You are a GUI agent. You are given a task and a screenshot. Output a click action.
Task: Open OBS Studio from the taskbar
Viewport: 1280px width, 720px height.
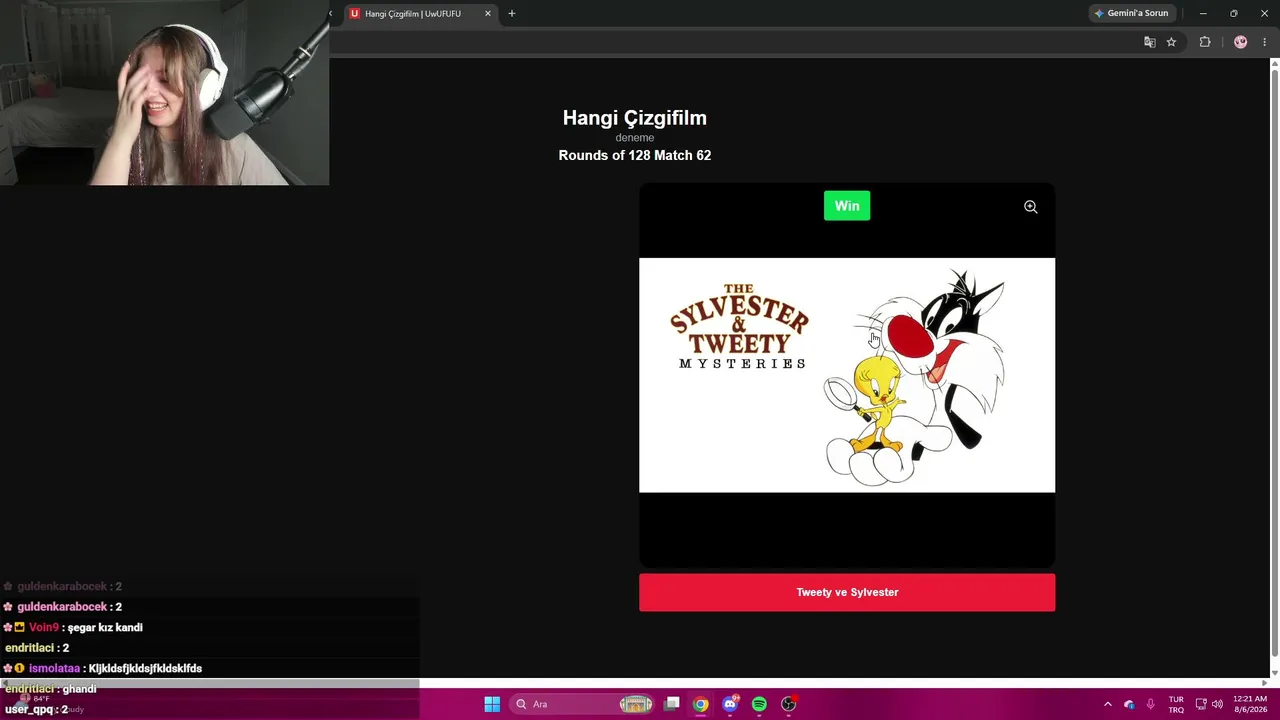pos(788,704)
